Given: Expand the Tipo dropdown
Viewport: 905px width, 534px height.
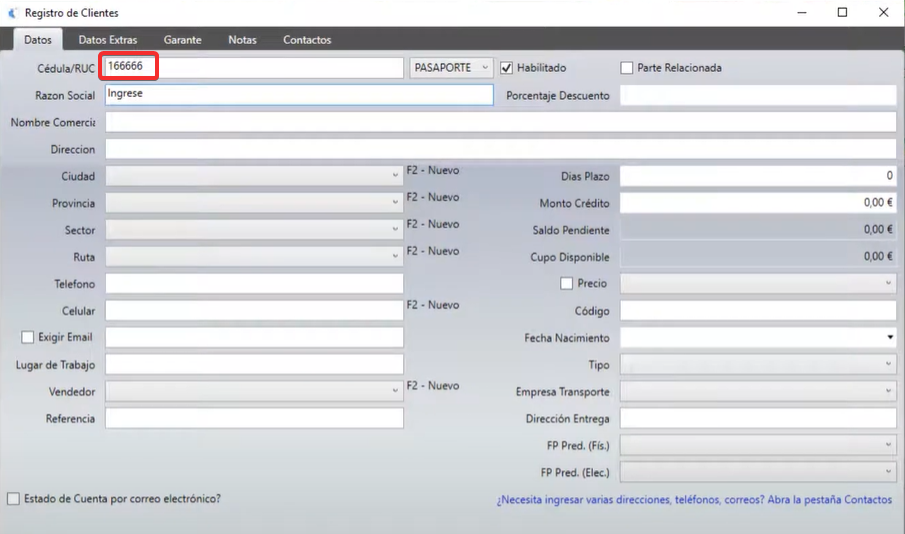Looking at the screenshot, I should click(x=758, y=364).
